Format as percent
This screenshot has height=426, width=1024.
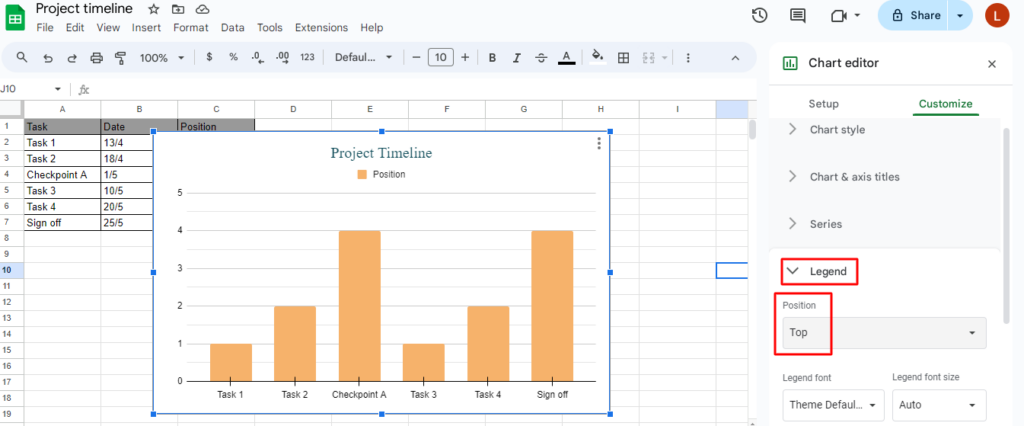coord(233,57)
